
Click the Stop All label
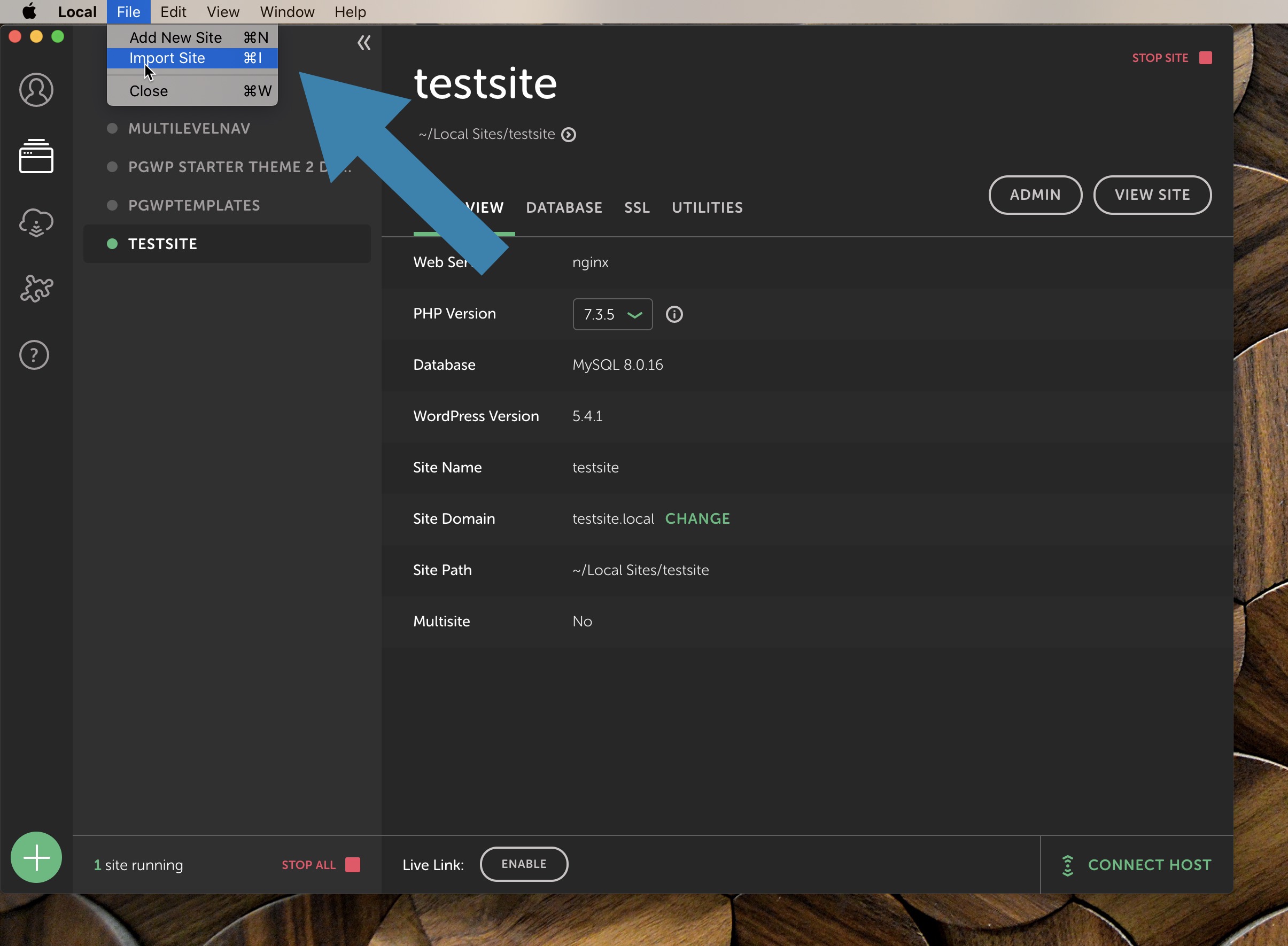[308, 865]
